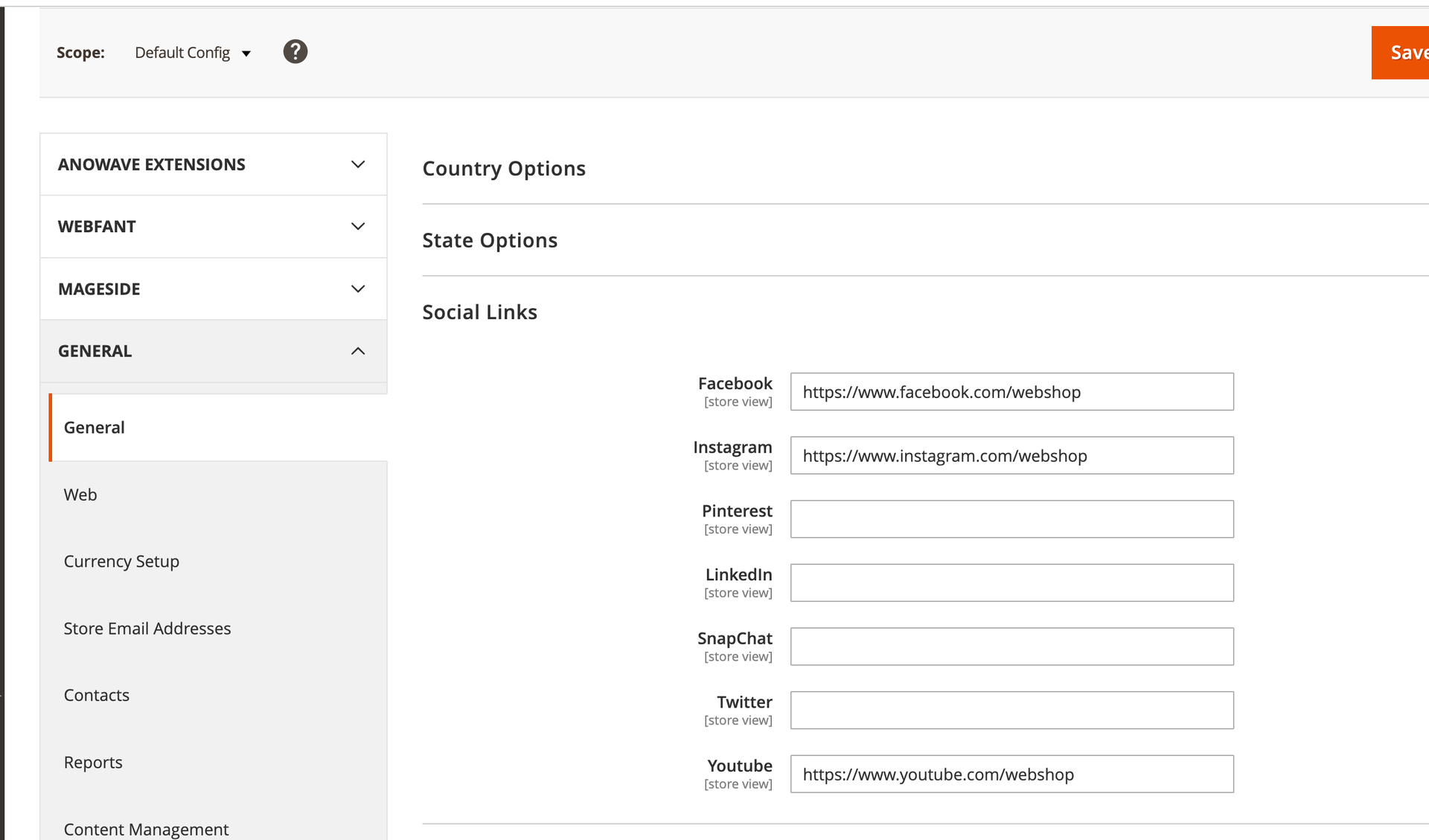Image resolution: width=1429 pixels, height=840 pixels.
Task: Expand the Webfant section chevron
Action: tap(358, 226)
